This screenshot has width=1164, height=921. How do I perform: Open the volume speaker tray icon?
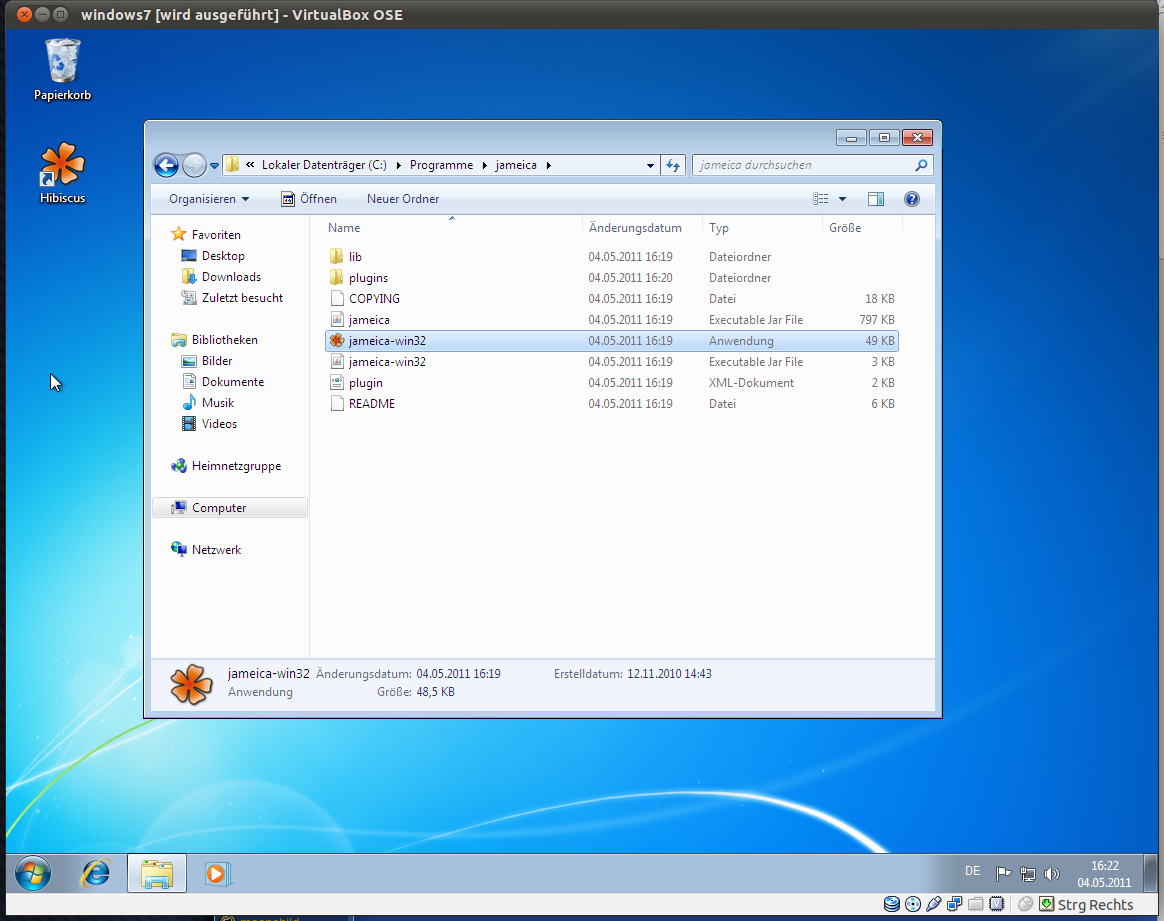(x=1052, y=874)
